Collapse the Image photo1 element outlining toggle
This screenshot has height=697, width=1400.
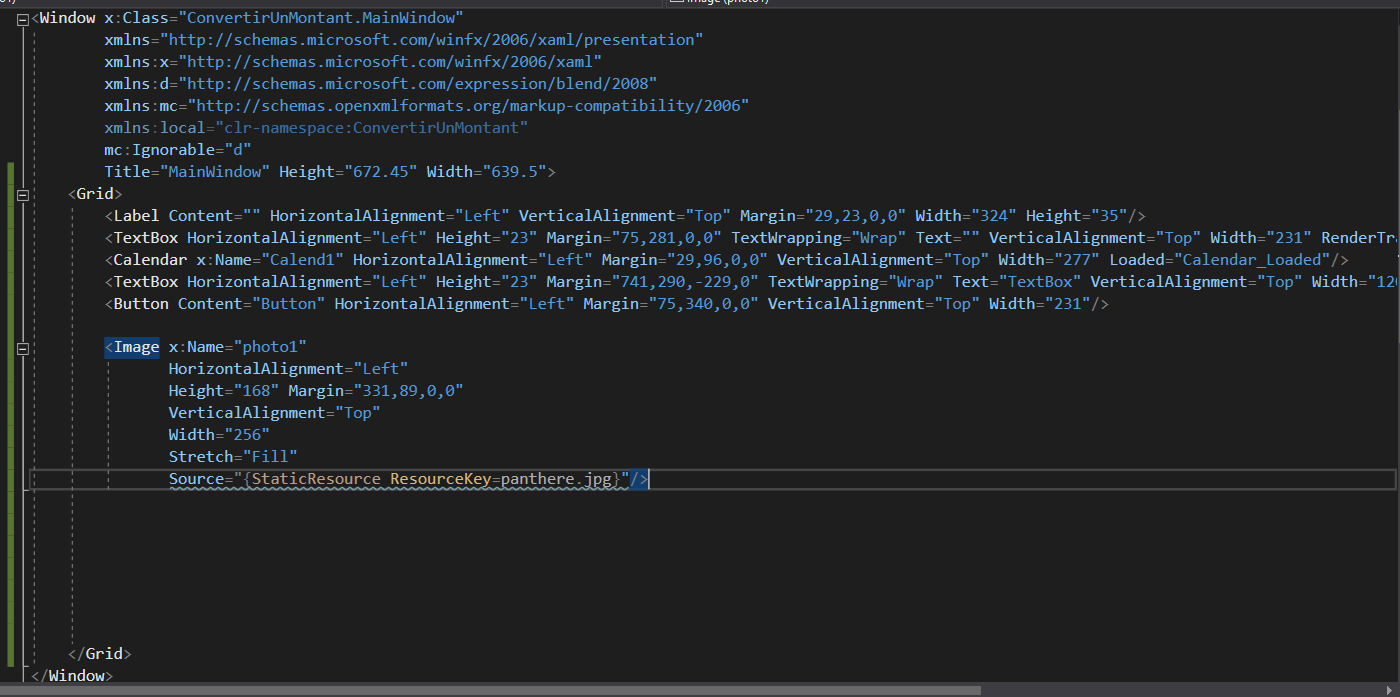click(x=22, y=348)
